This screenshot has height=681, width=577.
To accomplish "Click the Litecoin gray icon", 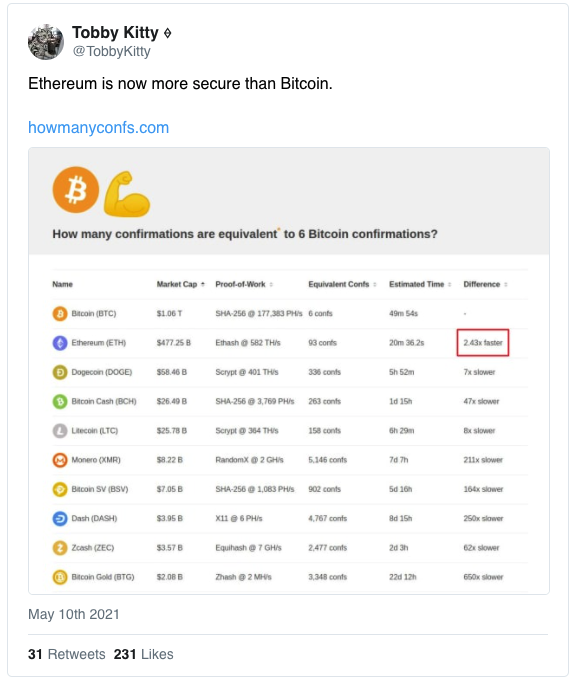I will pos(60,431).
